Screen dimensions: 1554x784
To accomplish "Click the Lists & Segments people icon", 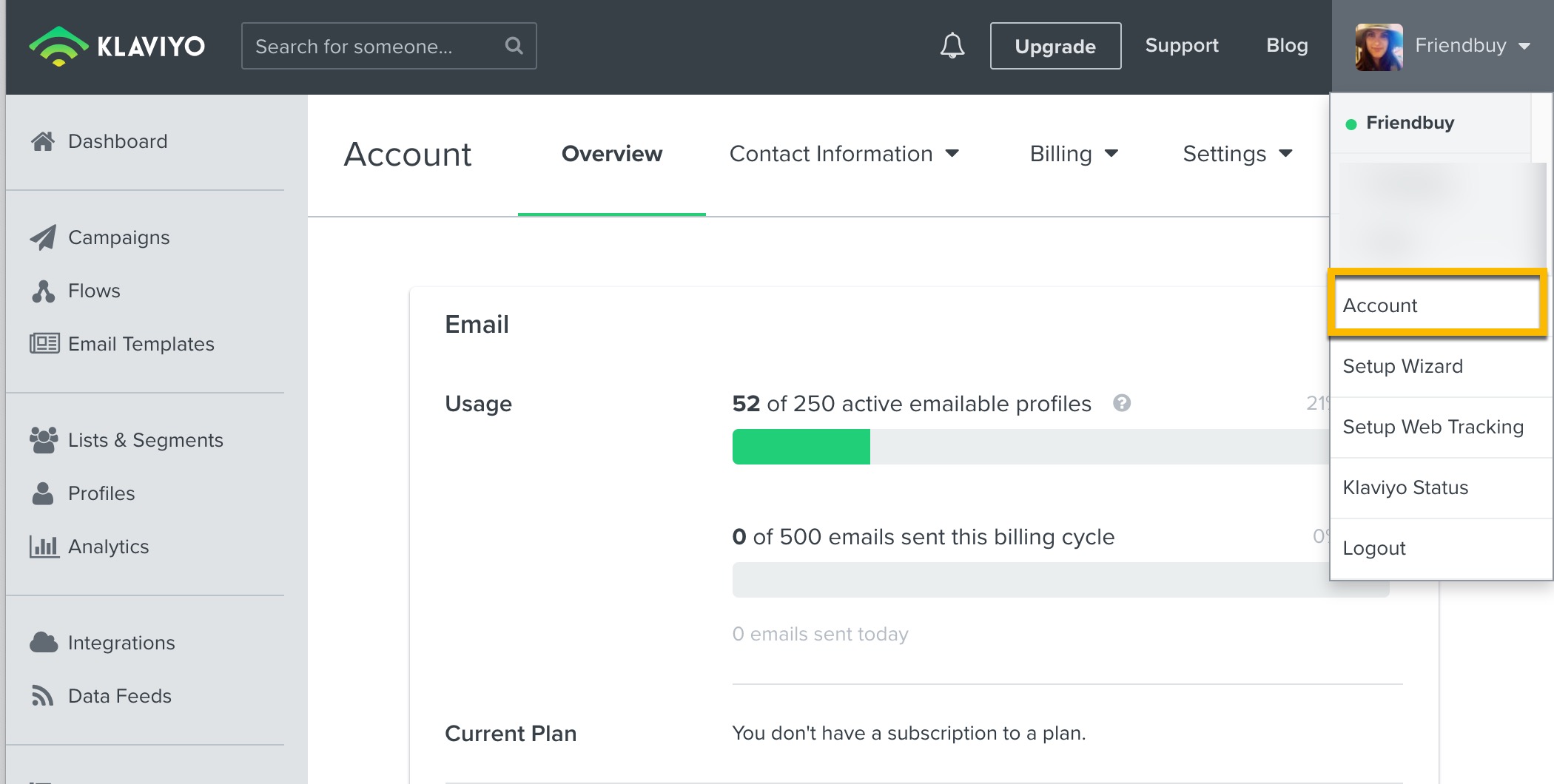I will click(x=44, y=440).
